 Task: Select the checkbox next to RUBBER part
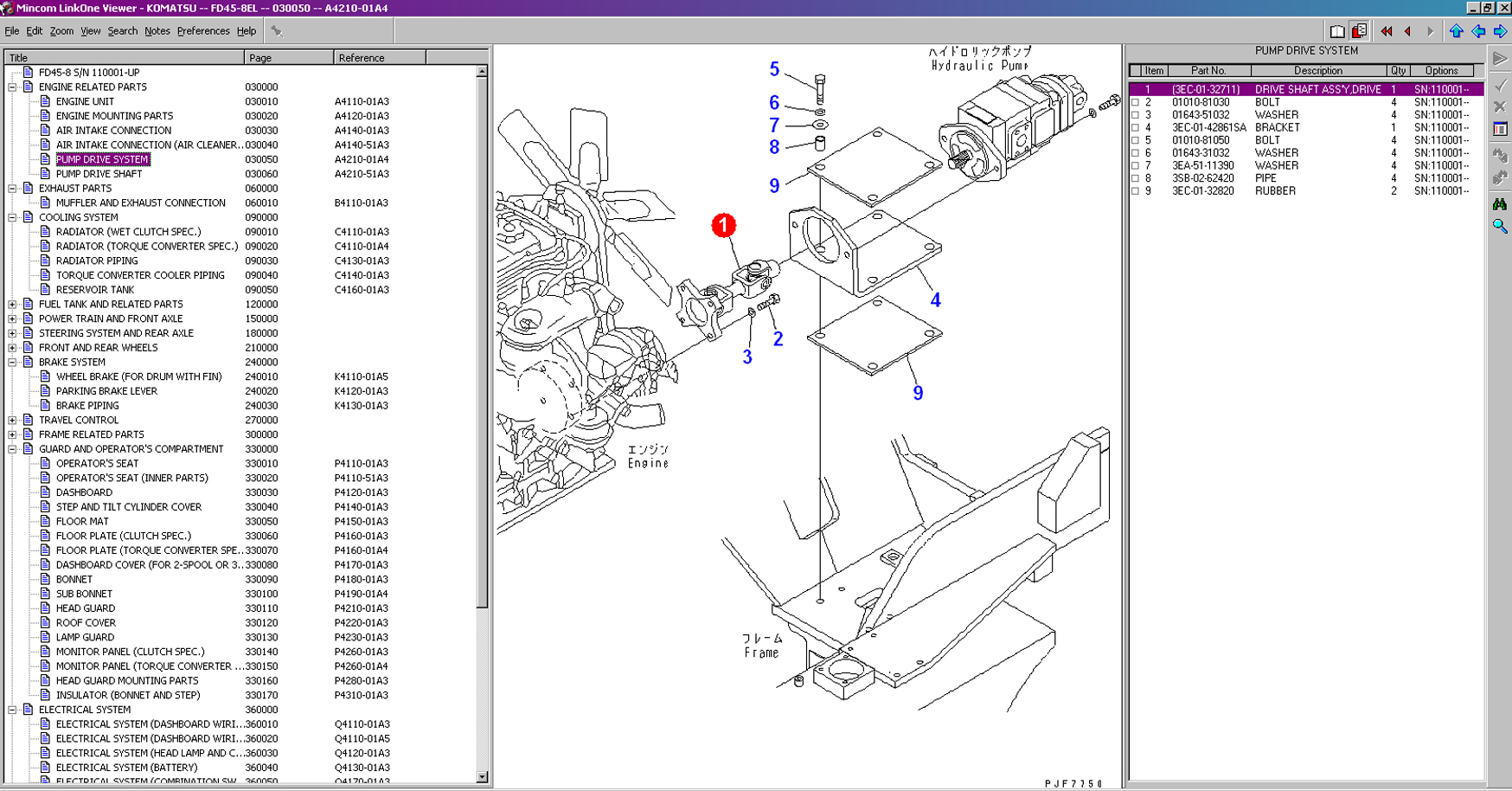(x=1136, y=191)
